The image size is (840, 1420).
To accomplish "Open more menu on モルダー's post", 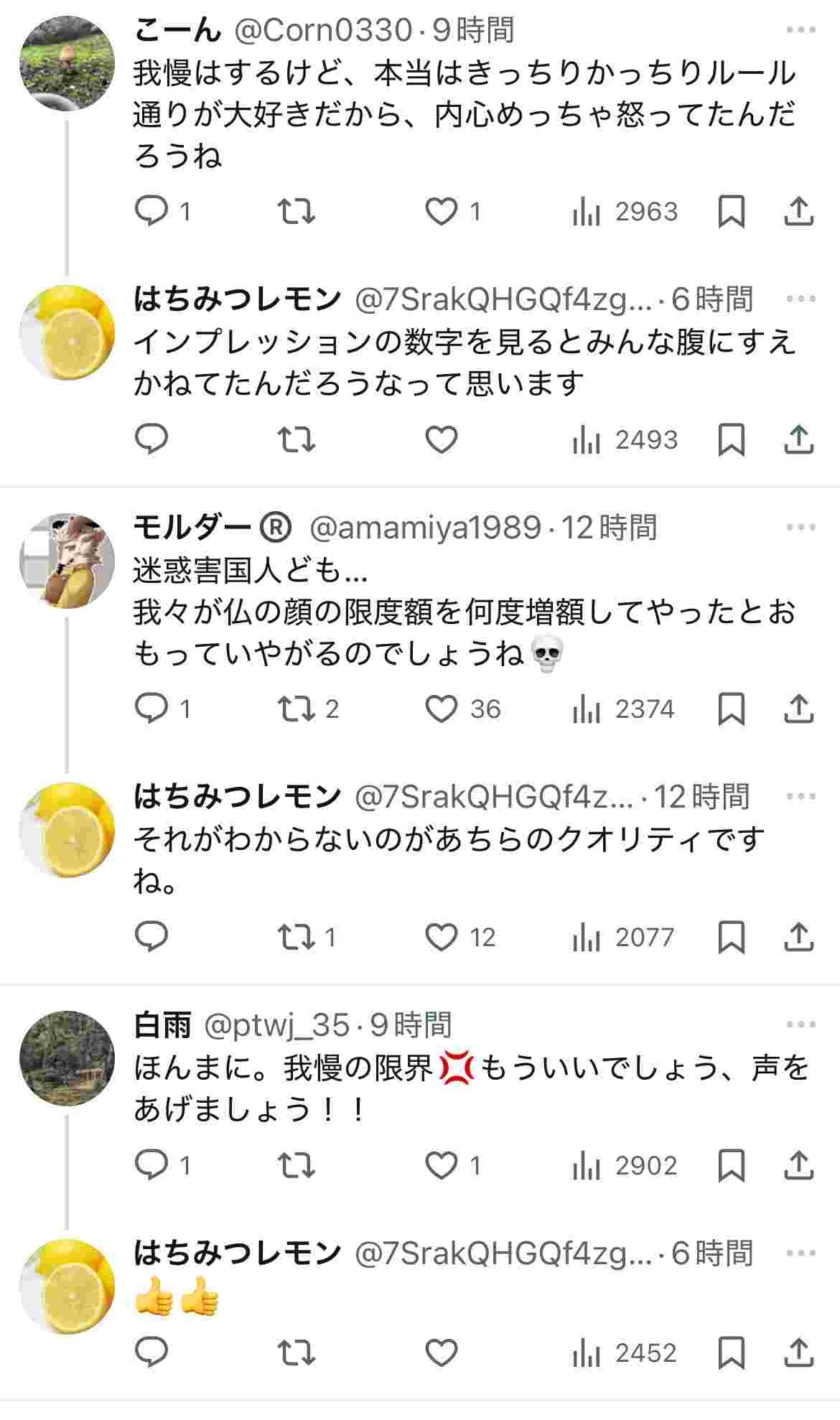I will [801, 528].
